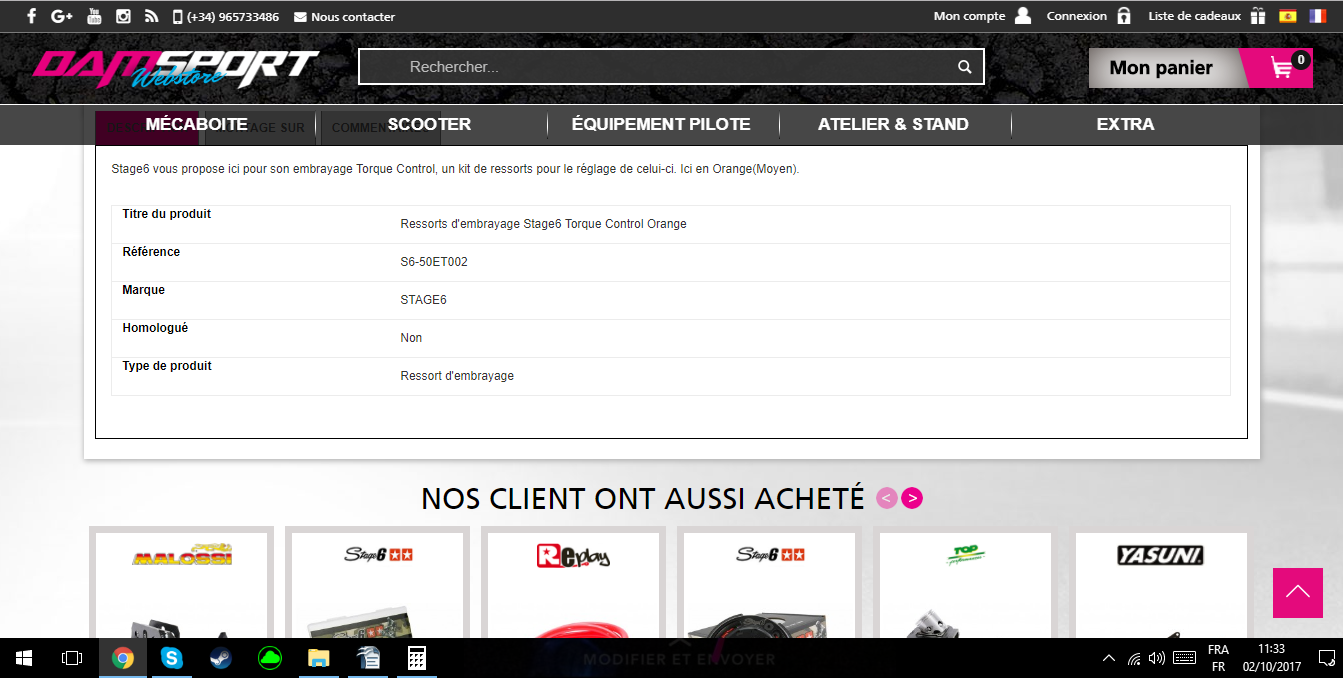The width and height of the screenshot is (1343, 678).
Task: Open the YouTube channel icon
Action: coord(94,16)
